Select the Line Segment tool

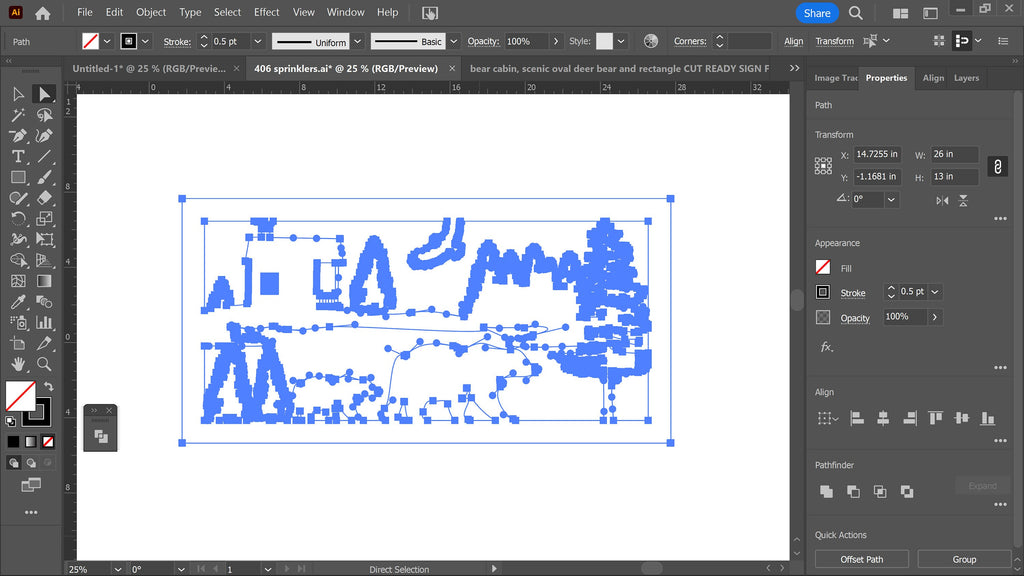44,157
